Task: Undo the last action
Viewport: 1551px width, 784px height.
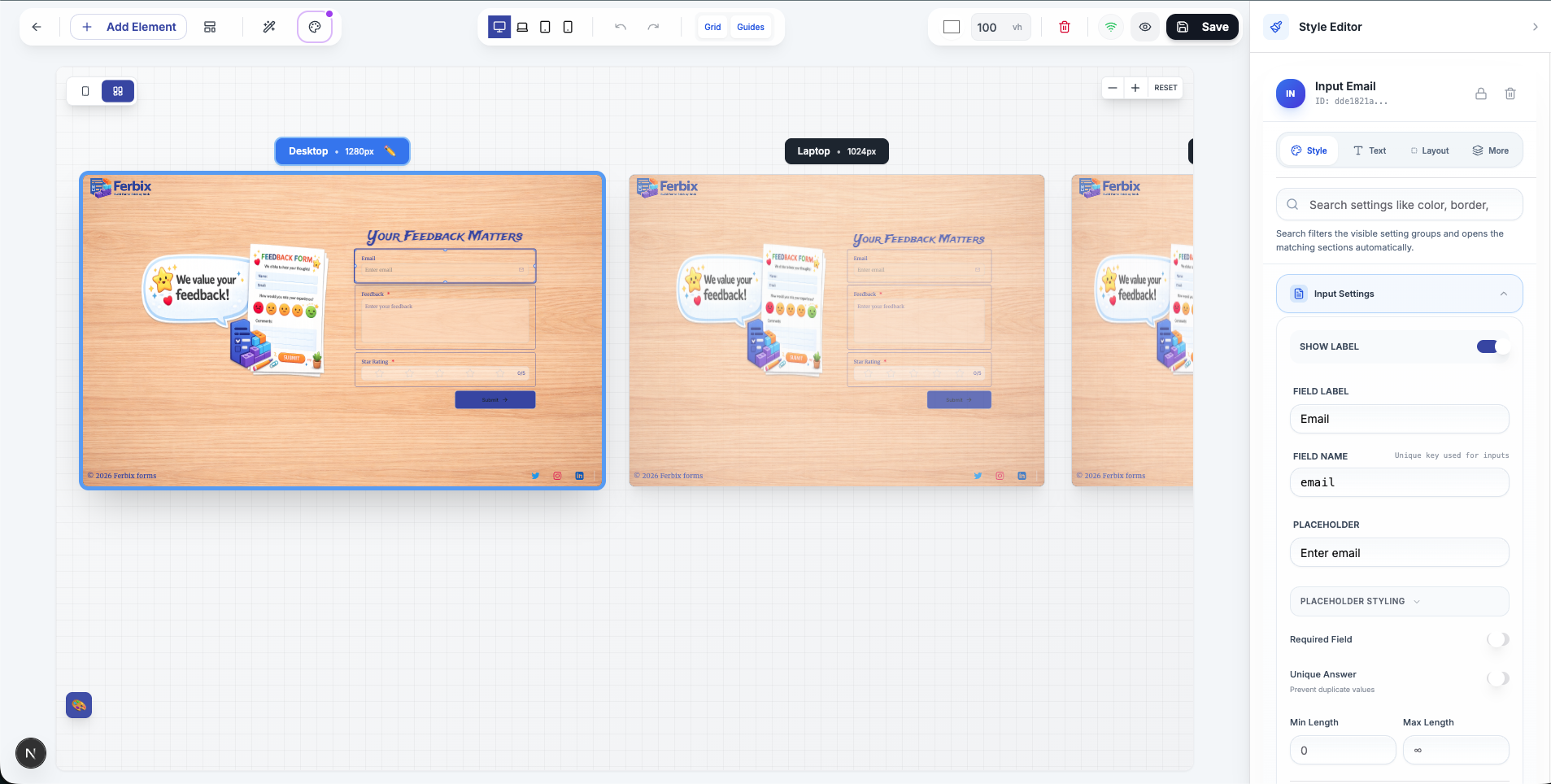Action: [621, 27]
